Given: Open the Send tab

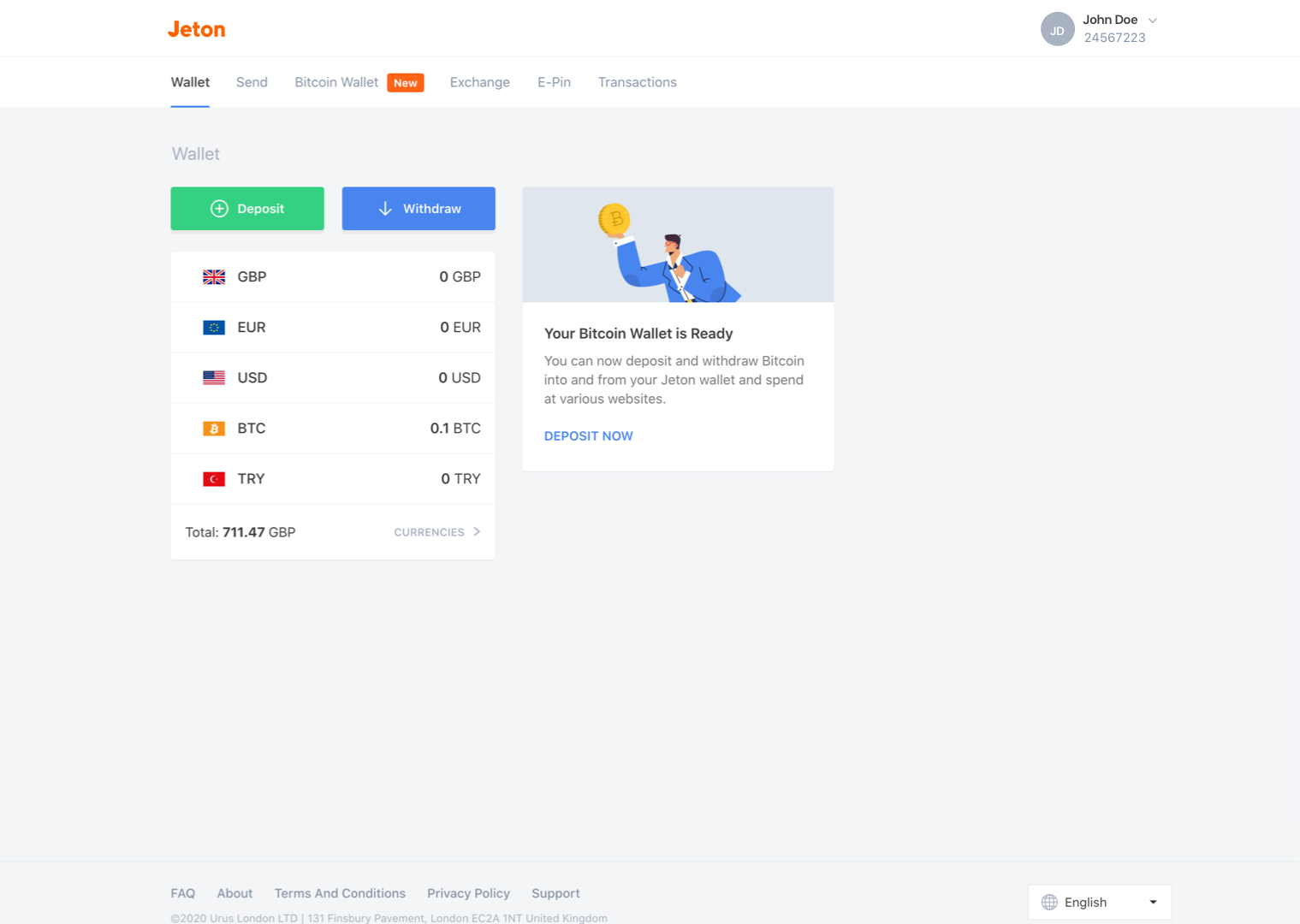Looking at the screenshot, I should (x=252, y=82).
